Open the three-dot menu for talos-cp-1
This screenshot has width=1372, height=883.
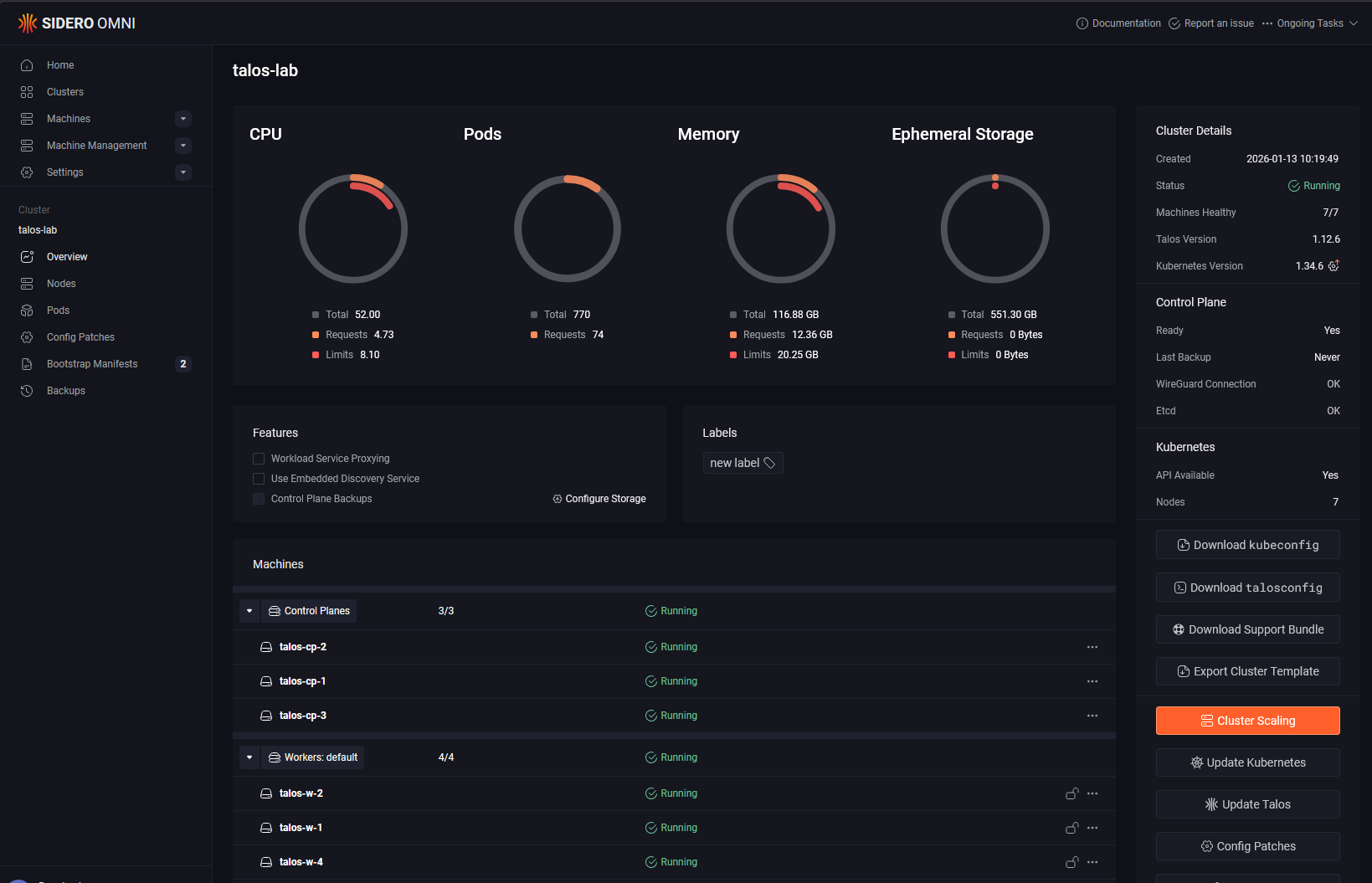pyautogui.click(x=1092, y=681)
